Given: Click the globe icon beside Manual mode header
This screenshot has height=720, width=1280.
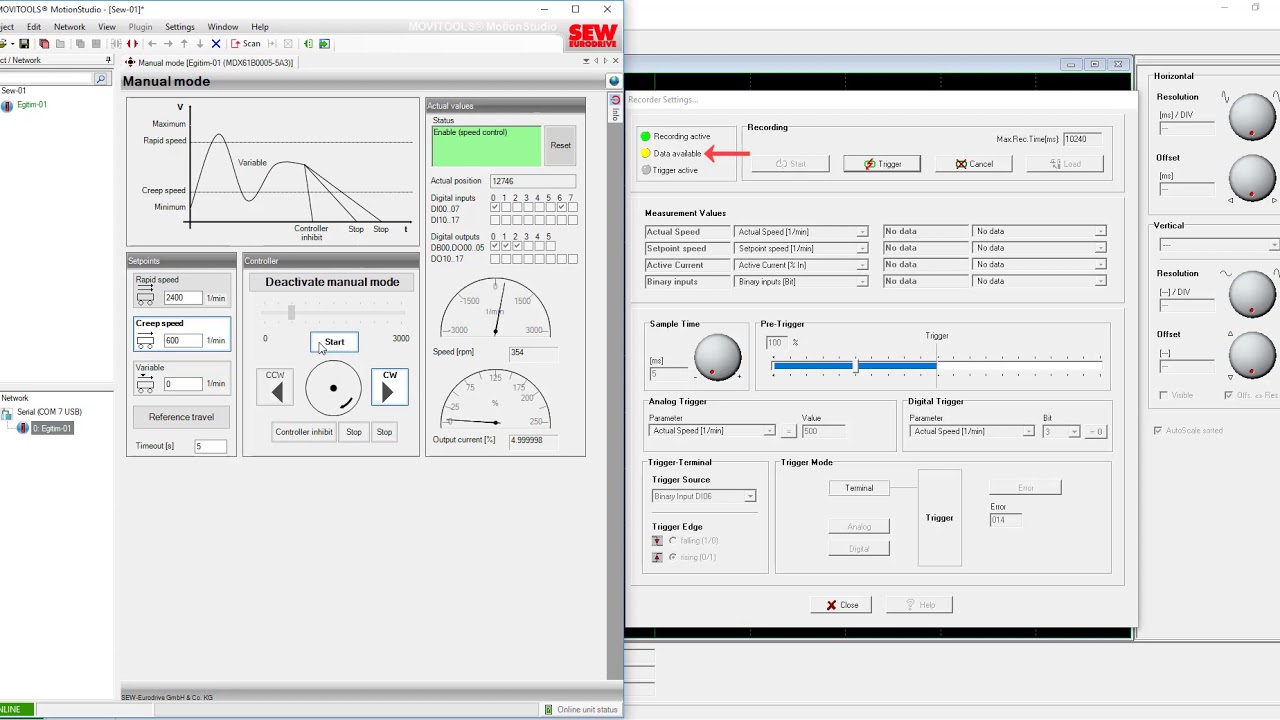Looking at the screenshot, I should coord(614,81).
